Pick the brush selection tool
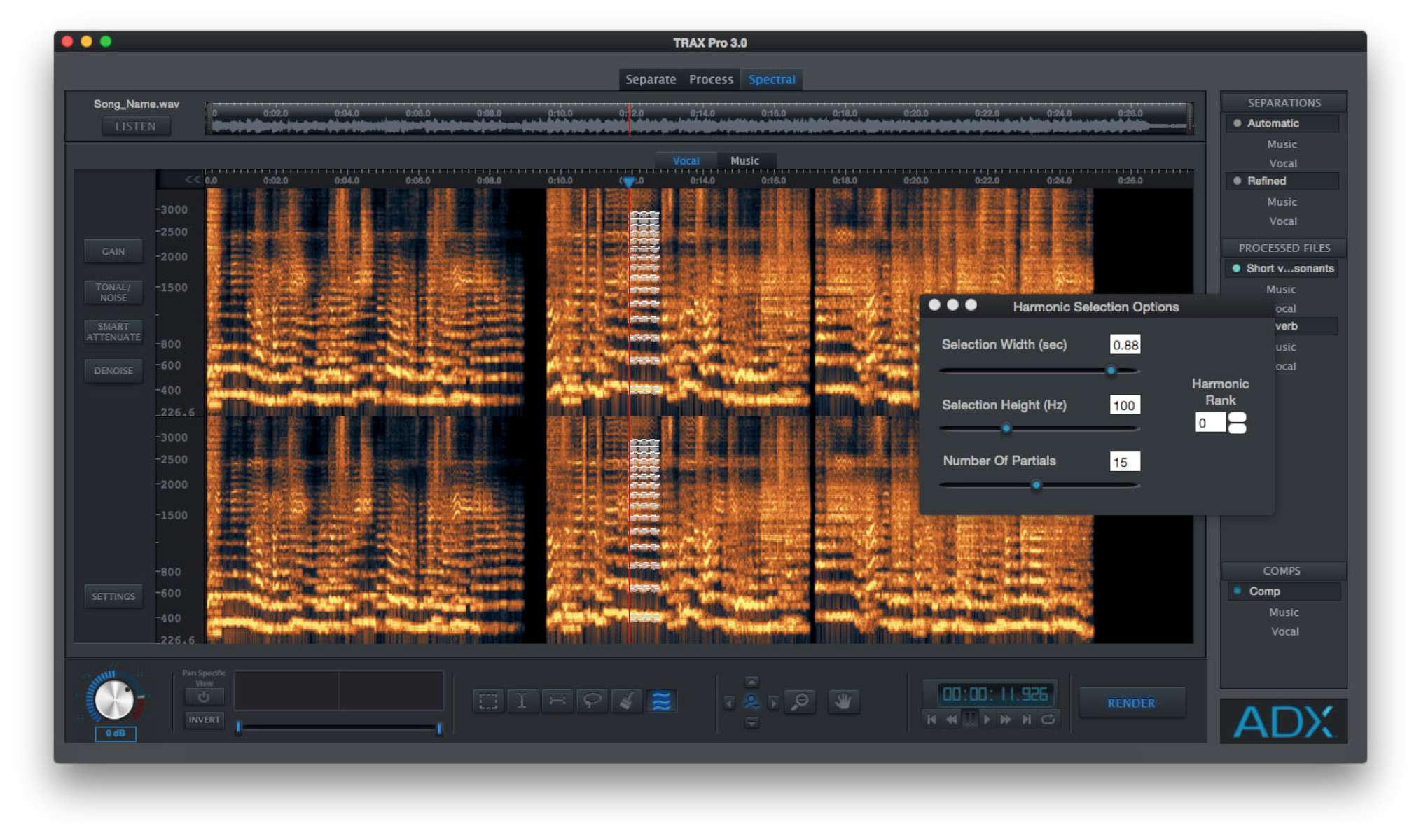This screenshot has height=840, width=1421. coord(627,701)
